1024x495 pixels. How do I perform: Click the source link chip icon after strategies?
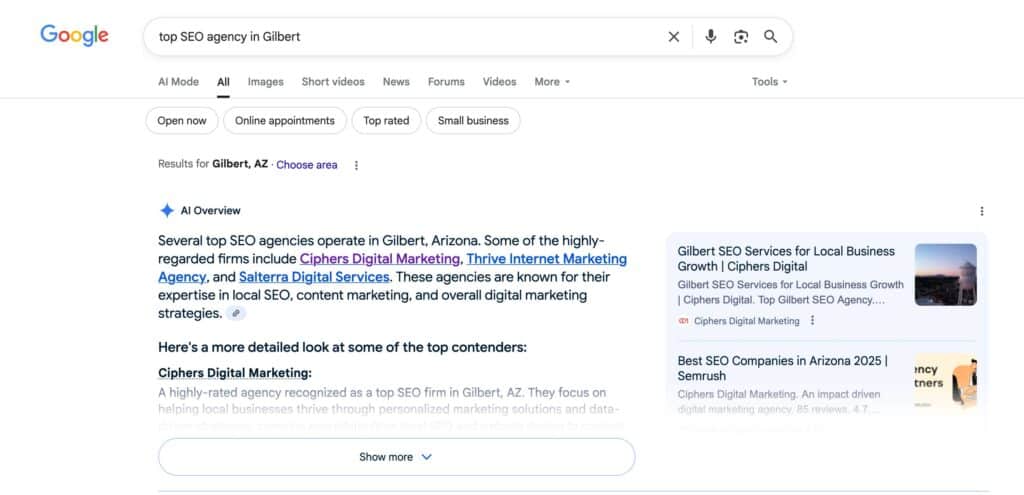pyautogui.click(x=236, y=313)
